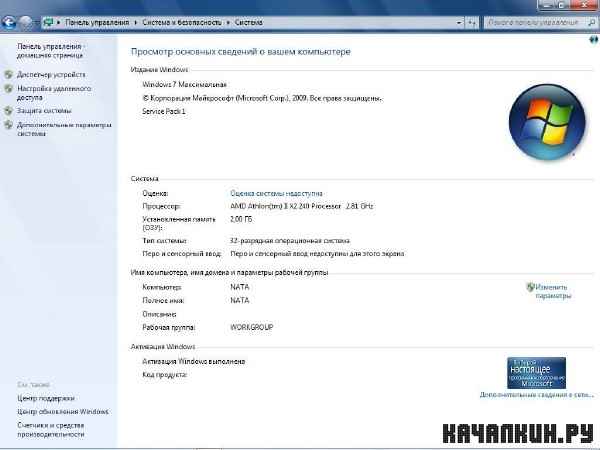The image size is (600, 450).
Task: Click the "WORKGROUP" workgroup value
Action: [x=251, y=327]
